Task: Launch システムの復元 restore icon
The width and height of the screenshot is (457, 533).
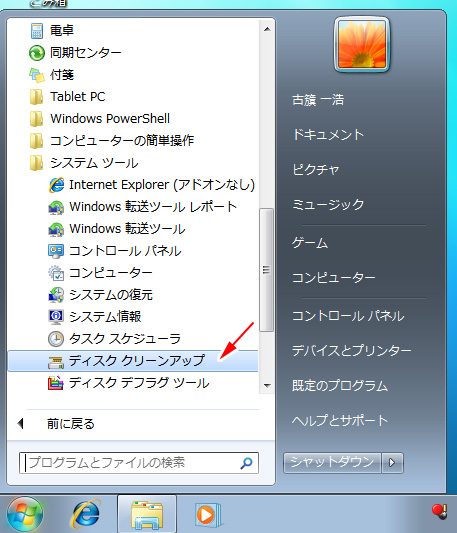Action: pyautogui.click(x=56, y=295)
